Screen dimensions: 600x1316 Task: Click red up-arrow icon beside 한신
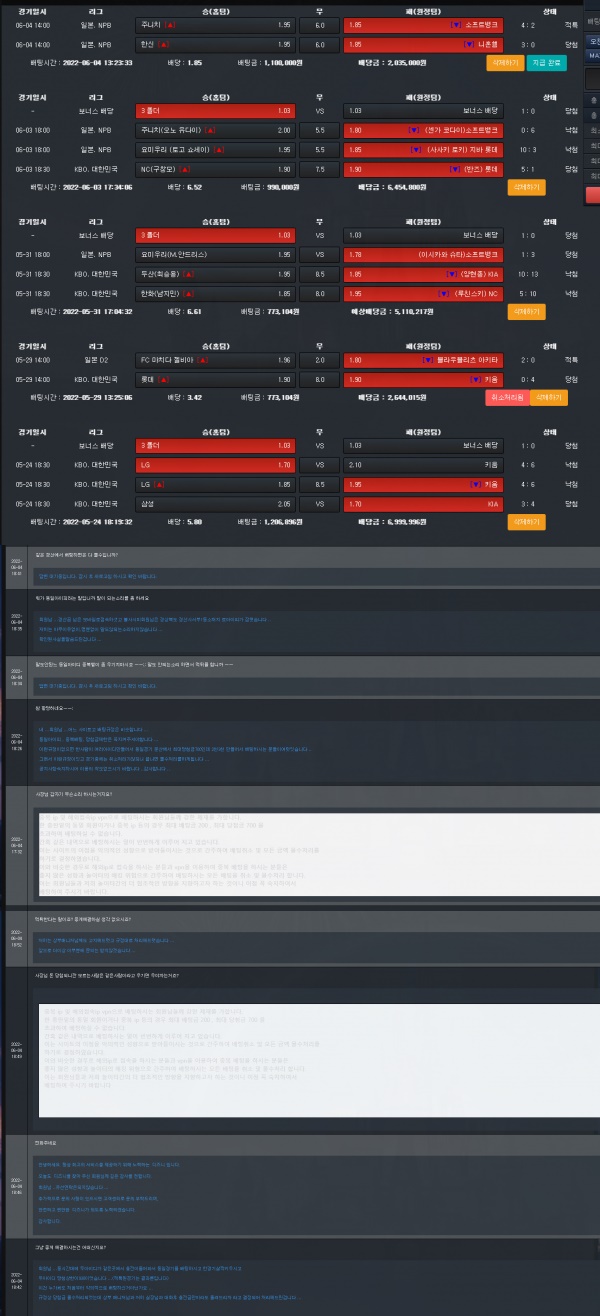(x=163, y=45)
